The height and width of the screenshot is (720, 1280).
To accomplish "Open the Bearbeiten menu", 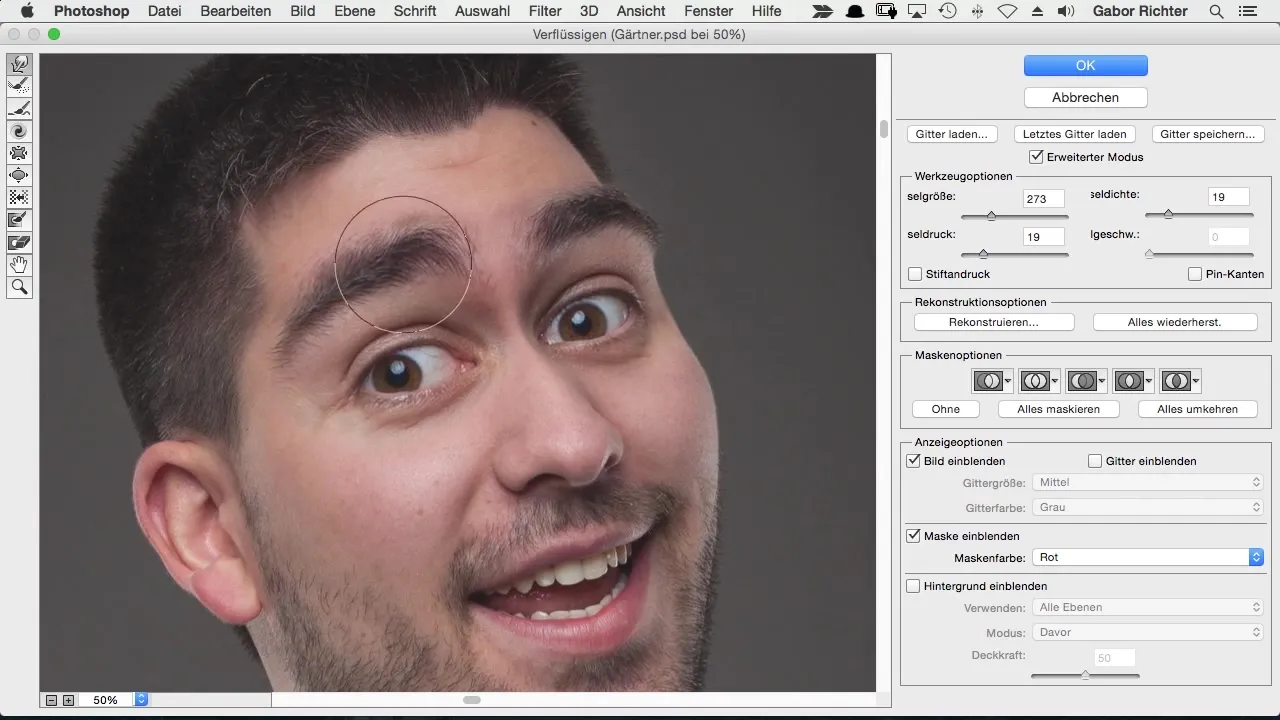I will (236, 11).
